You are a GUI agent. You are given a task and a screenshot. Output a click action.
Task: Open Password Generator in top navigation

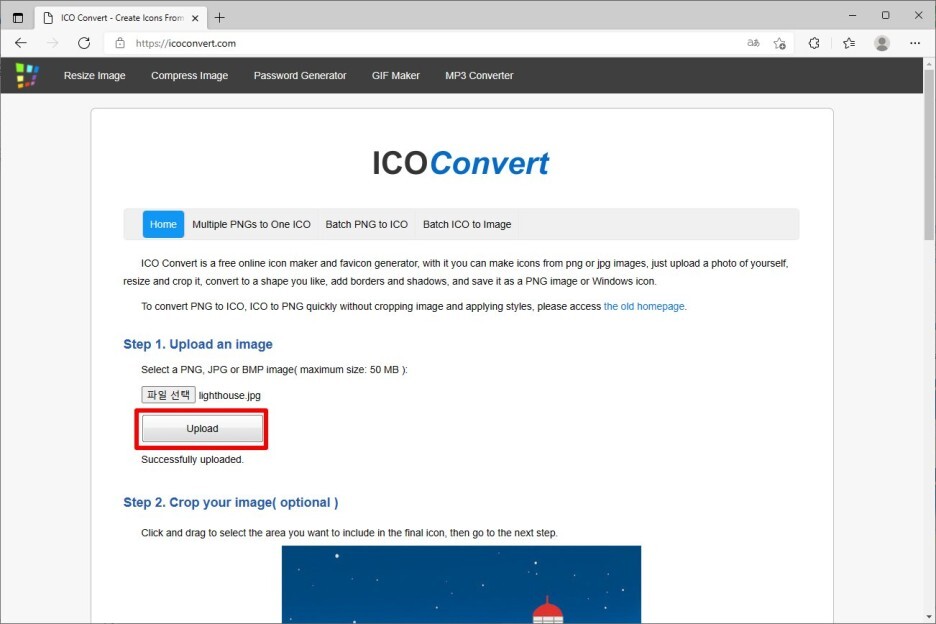pyautogui.click(x=300, y=76)
